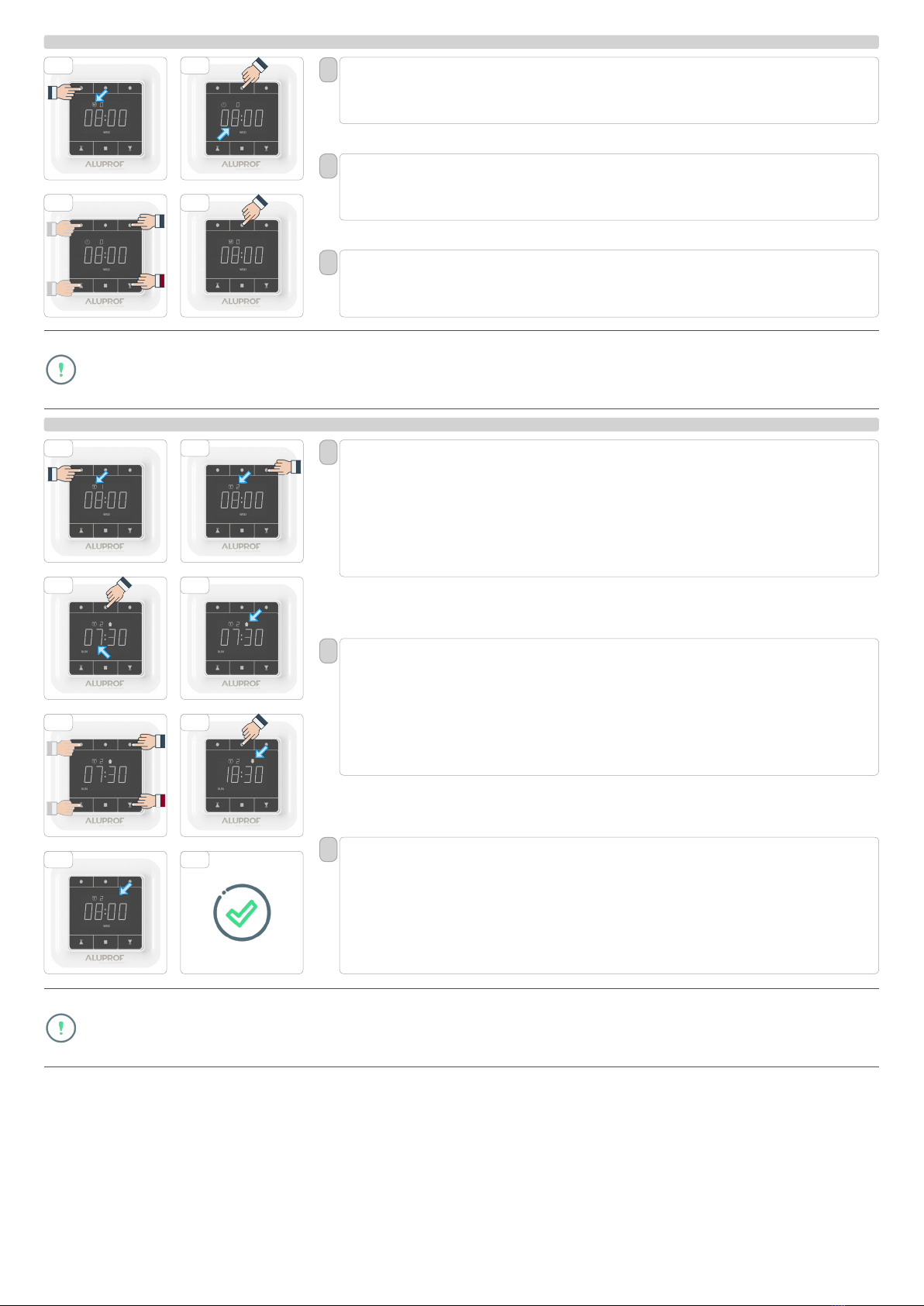Screen dimensions: 924x1306
Task: Click the SUN day label on the 18:30 display
Action: 221,789
